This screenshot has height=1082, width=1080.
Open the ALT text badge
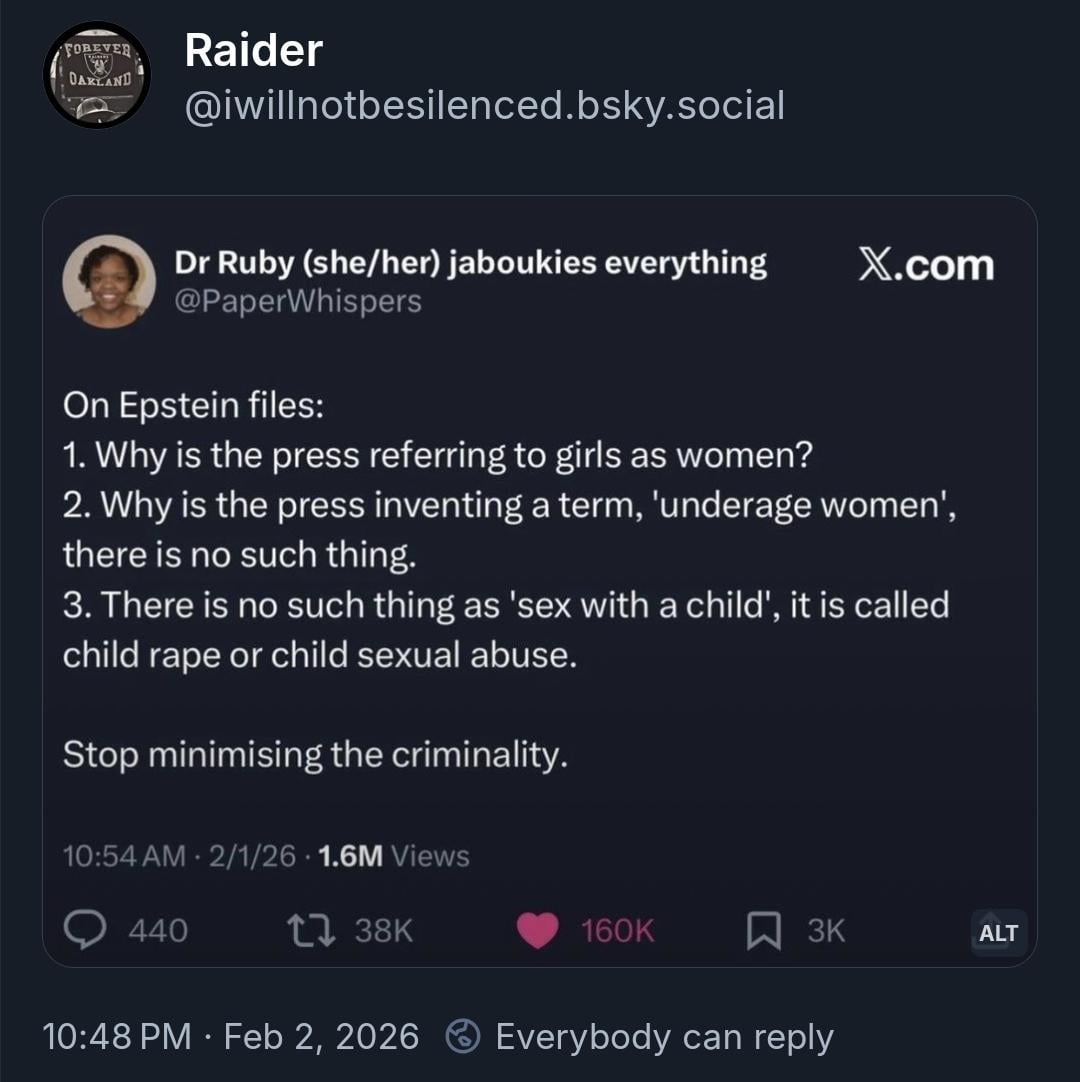pos(998,933)
